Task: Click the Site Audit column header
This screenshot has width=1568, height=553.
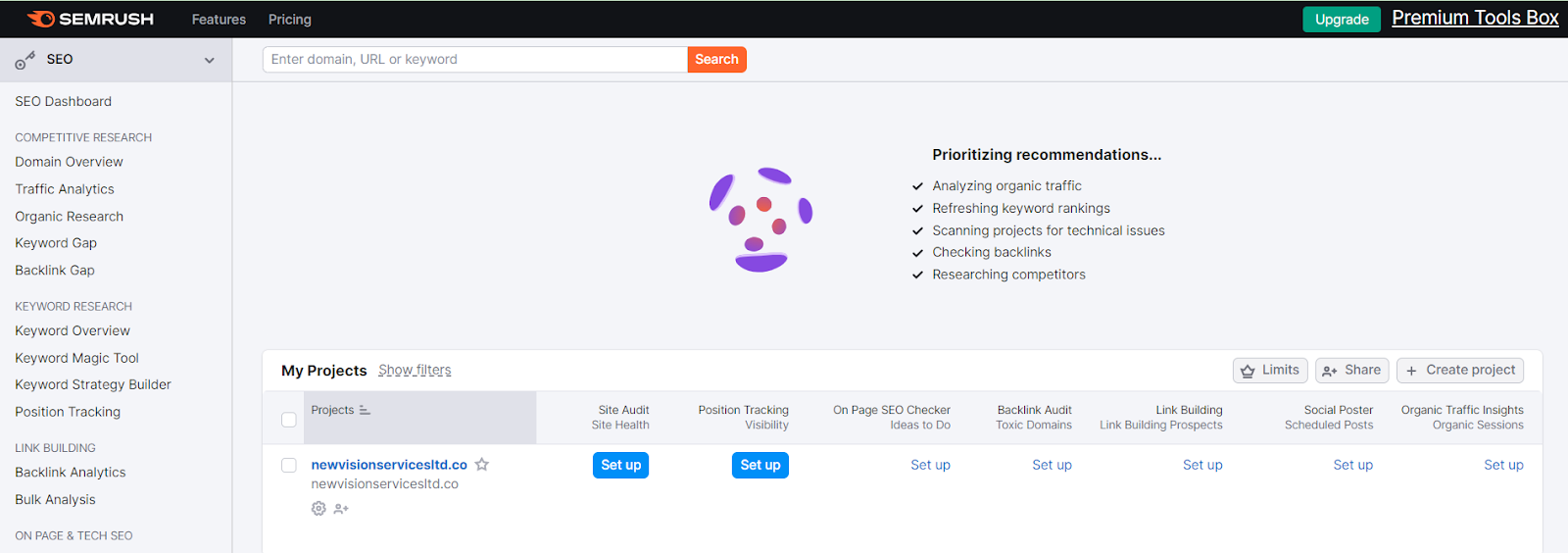Action: pos(623,410)
